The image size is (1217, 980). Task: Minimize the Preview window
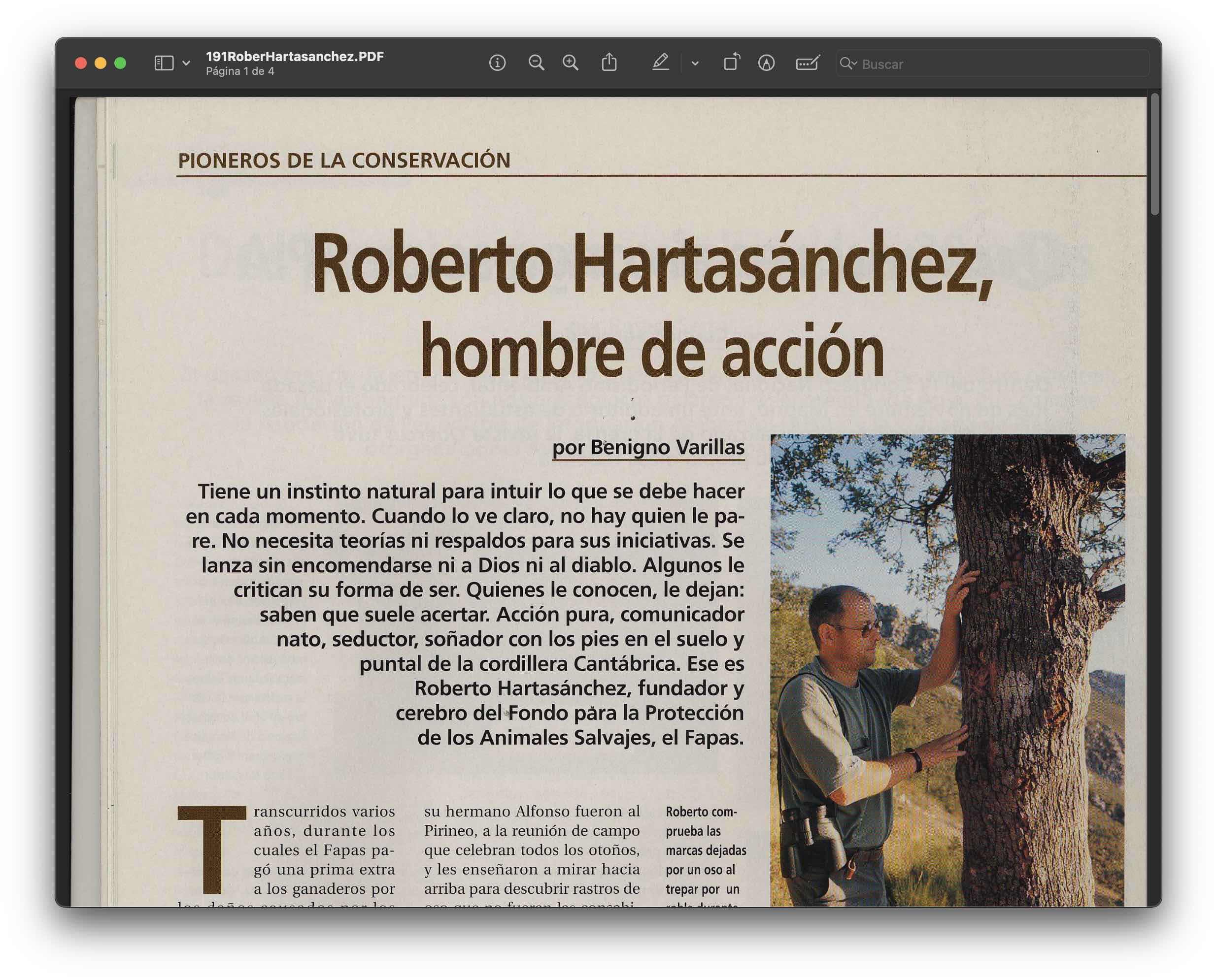[x=101, y=63]
